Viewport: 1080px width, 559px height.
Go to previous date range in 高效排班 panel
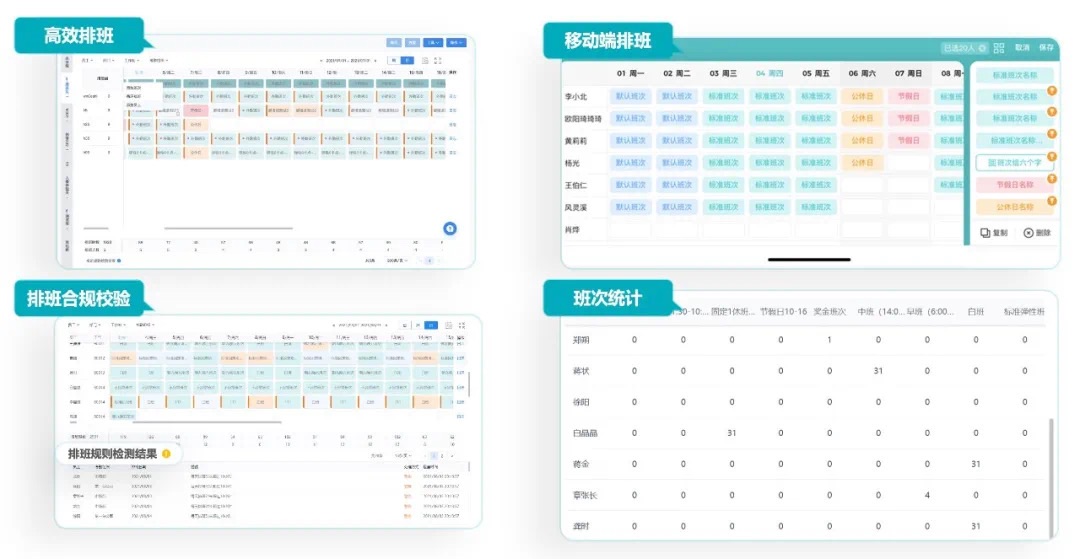(x=321, y=61)
